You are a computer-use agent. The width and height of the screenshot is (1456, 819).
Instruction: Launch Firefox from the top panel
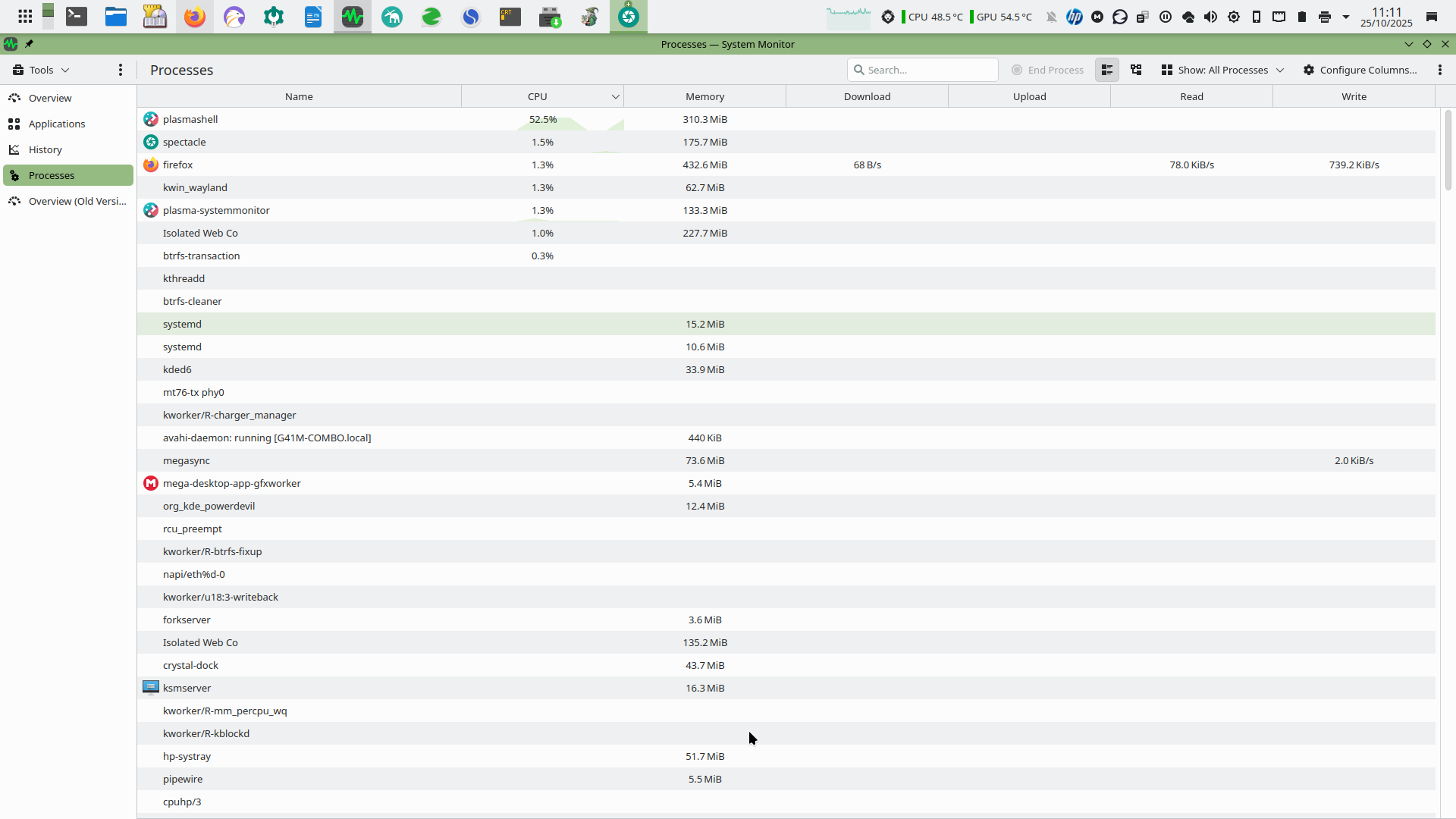195,17
